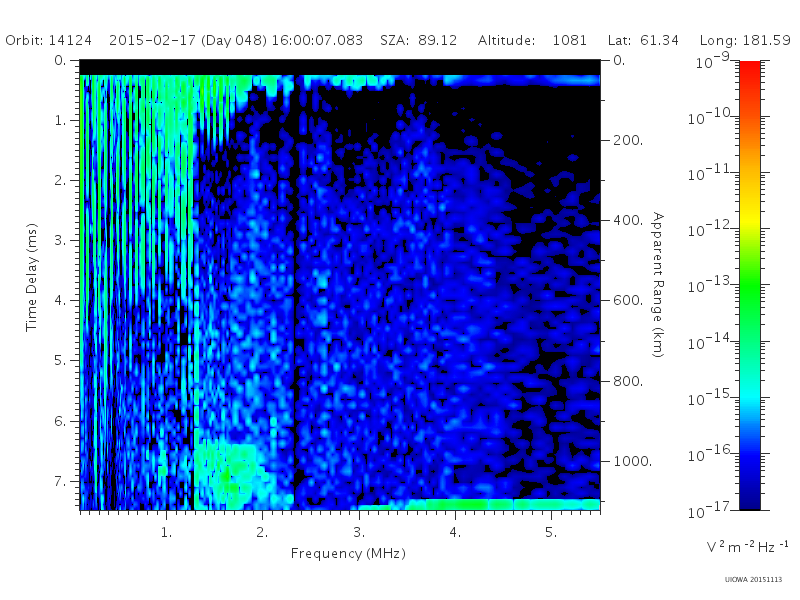The width and height of the screenshot is (800, 600).
Task: Click the 10^-15 color scale label
Action: (x=711, y=397)
